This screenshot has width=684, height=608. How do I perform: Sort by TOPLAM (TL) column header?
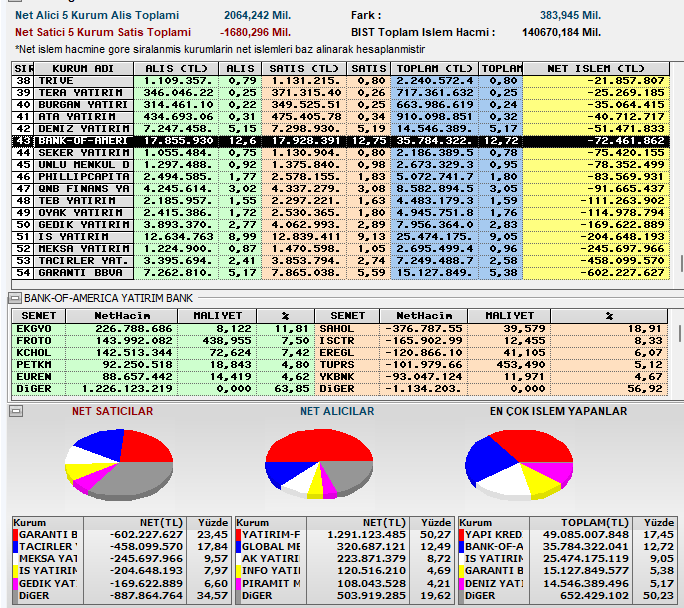pos(434,68)
